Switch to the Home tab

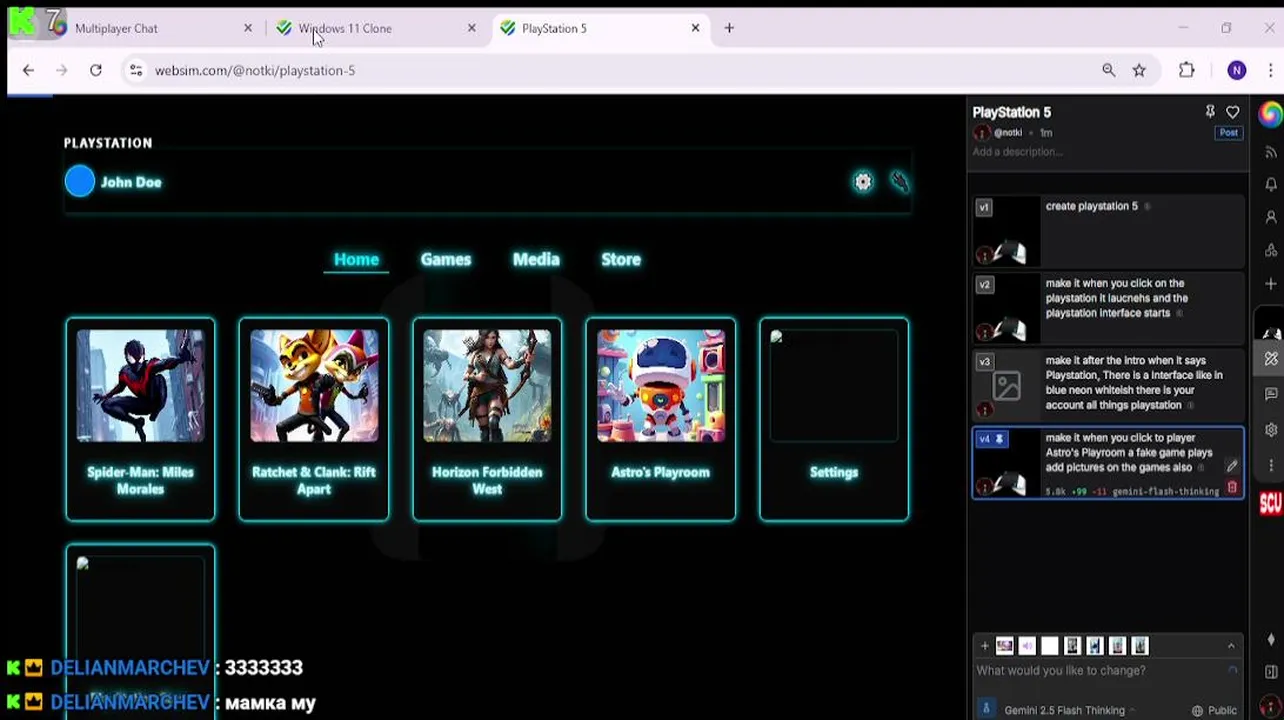coord(356,259)
